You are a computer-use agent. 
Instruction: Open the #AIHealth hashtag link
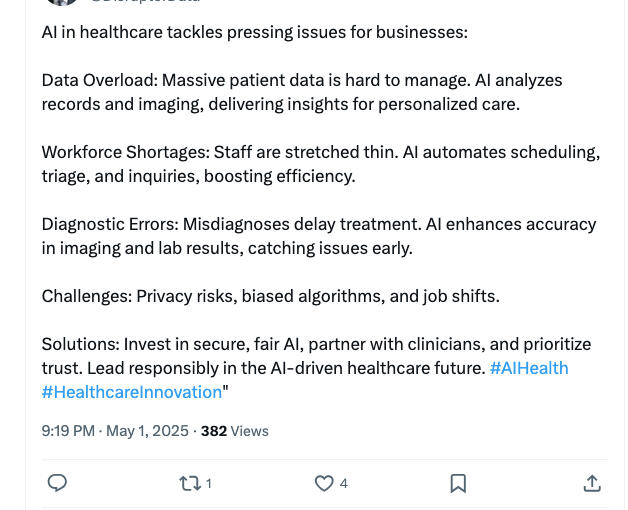pyautogui.click(x=529, y=368)
